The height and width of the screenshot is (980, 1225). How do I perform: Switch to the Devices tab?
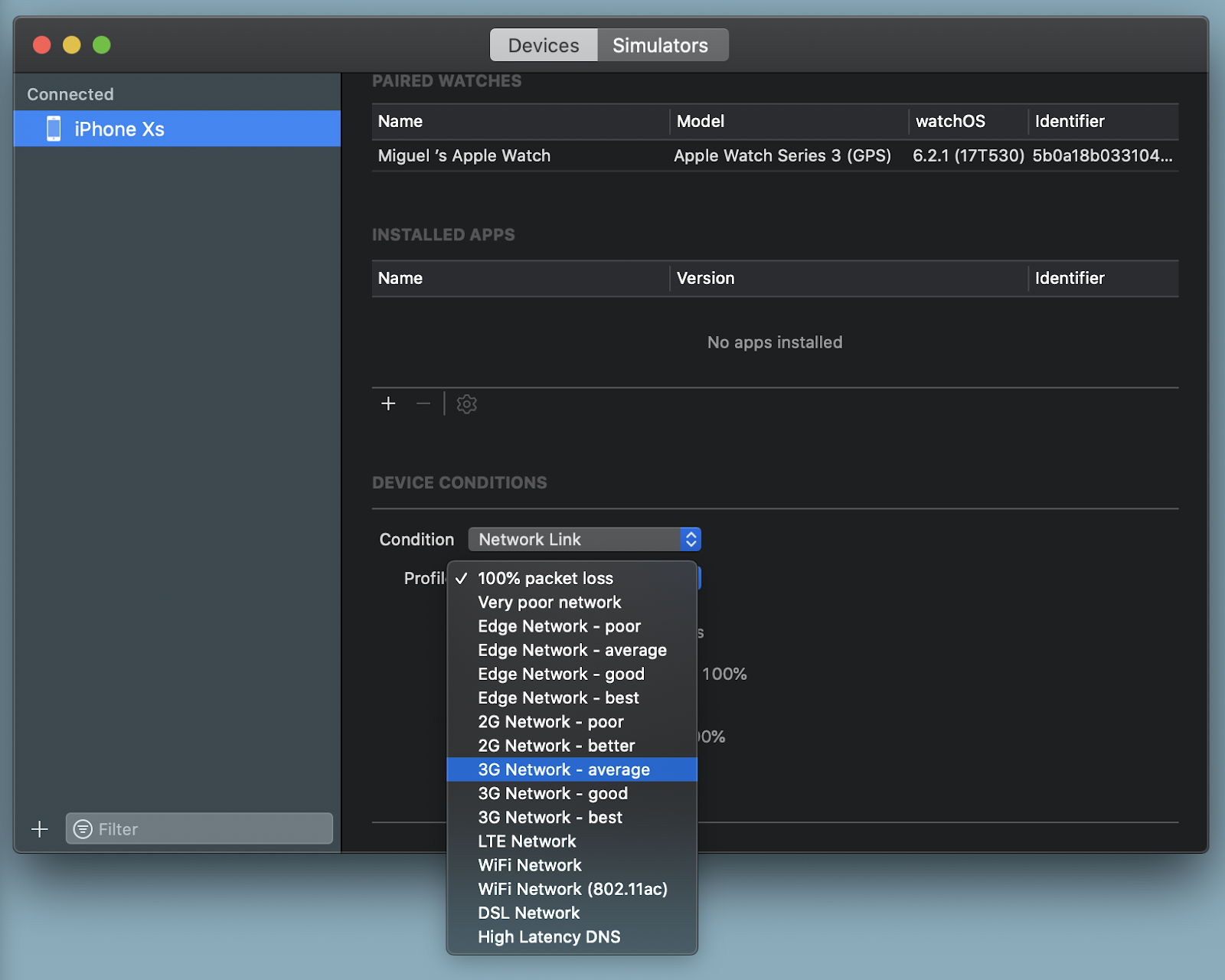(544, 44)
